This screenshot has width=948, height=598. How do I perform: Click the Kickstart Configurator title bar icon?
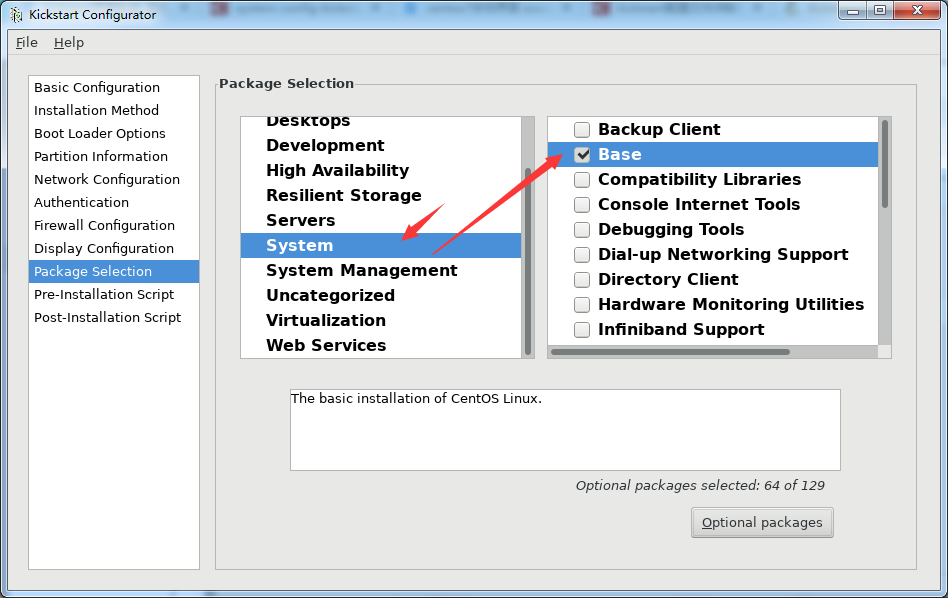[x=16, y=15]
